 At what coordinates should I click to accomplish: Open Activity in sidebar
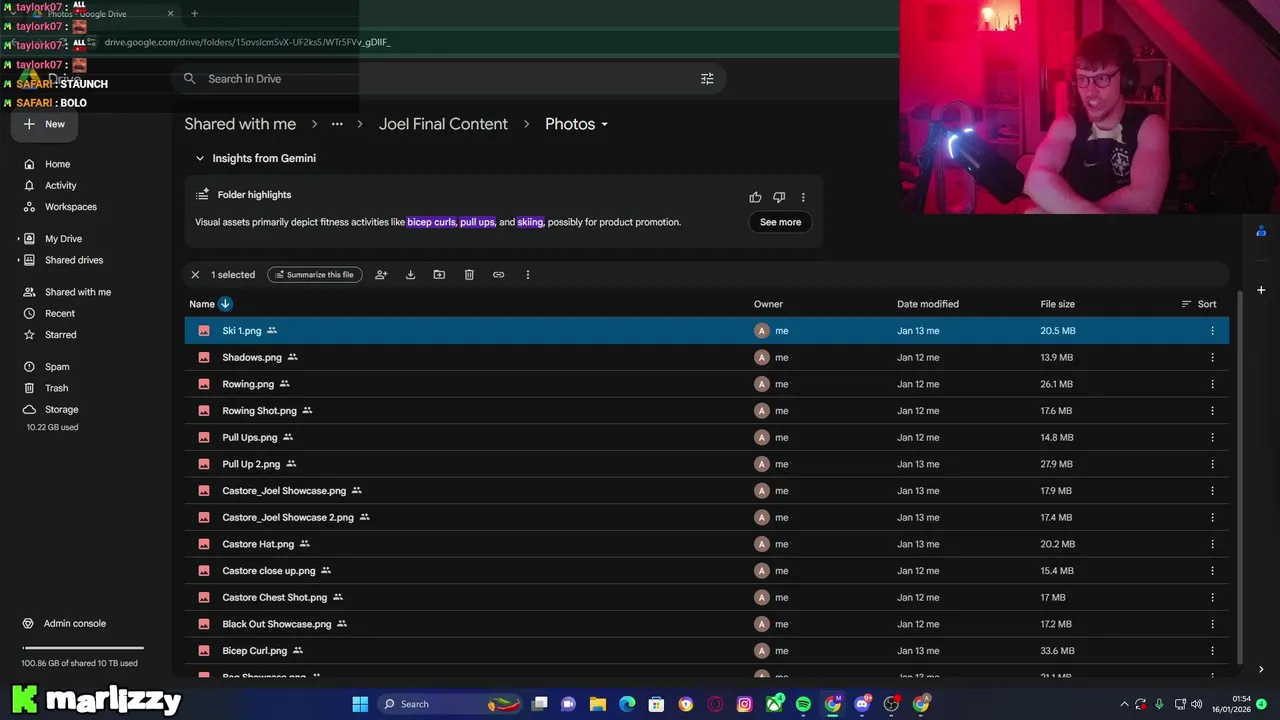pyautogui.click(x=60, y=185)
